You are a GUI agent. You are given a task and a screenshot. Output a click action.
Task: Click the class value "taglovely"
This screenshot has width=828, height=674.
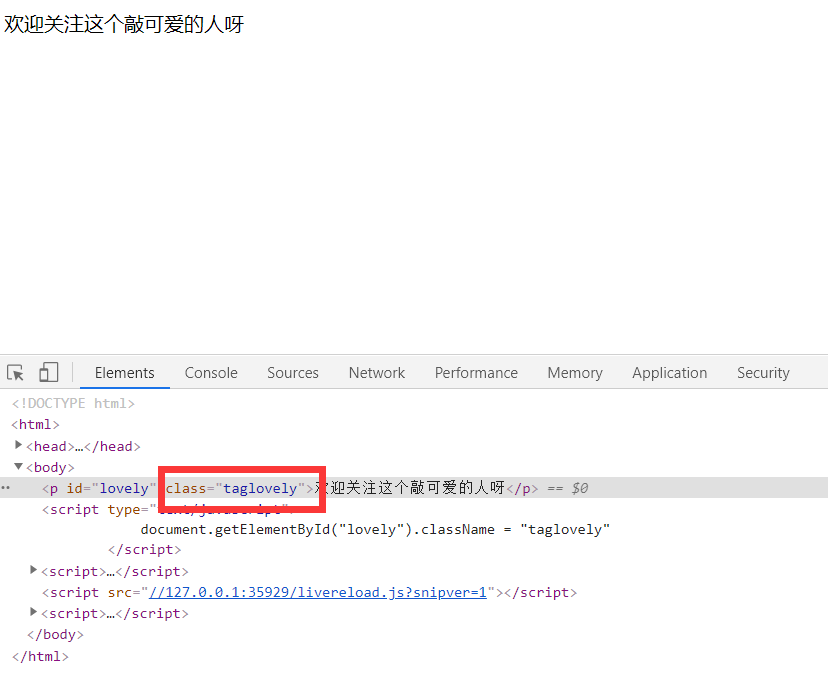[260, 488]
